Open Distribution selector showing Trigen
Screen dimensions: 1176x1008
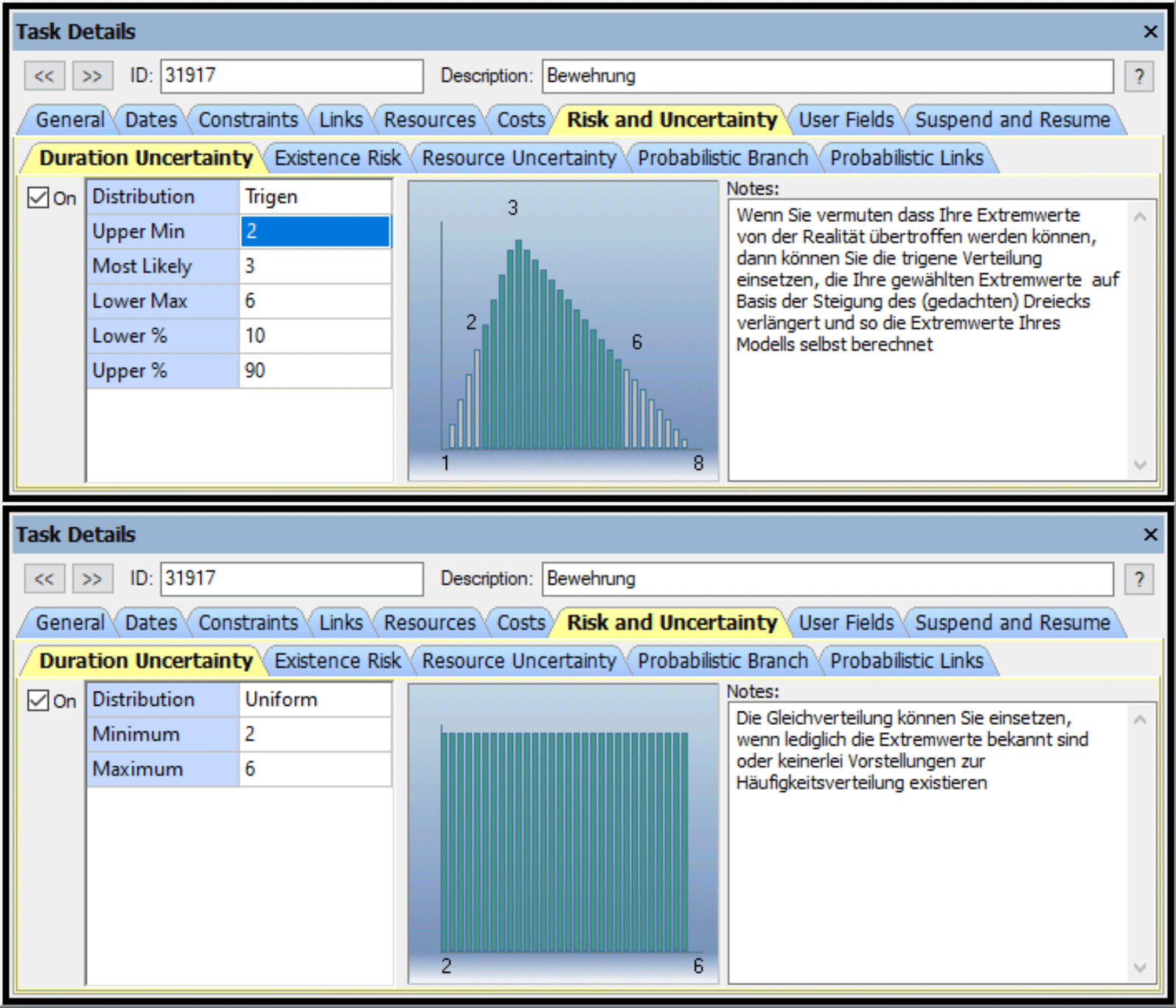pyautogui.click(x=314, y=197)
